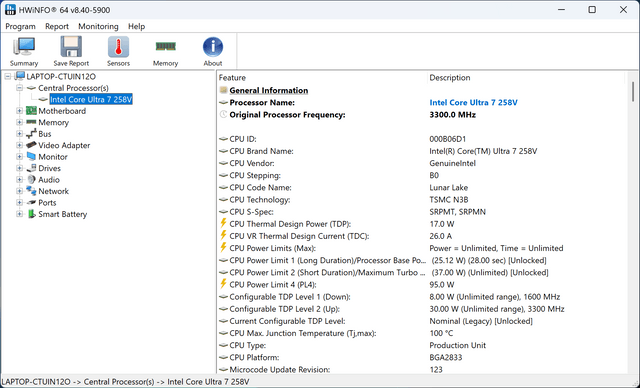Click the clock icon beside Original Processor Frequency
Image resolution: width=640 pixels, height=388 pixels.
(x=223, y=115)
